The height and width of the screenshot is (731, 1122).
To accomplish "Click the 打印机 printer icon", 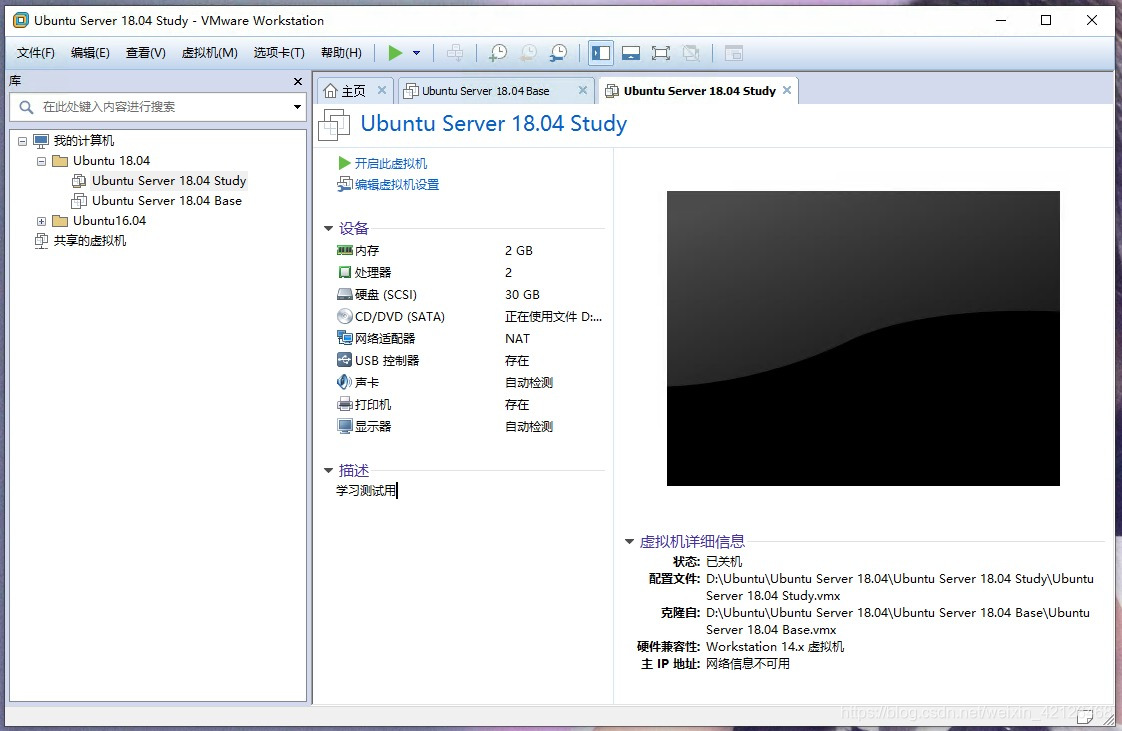I will (344, 404).
